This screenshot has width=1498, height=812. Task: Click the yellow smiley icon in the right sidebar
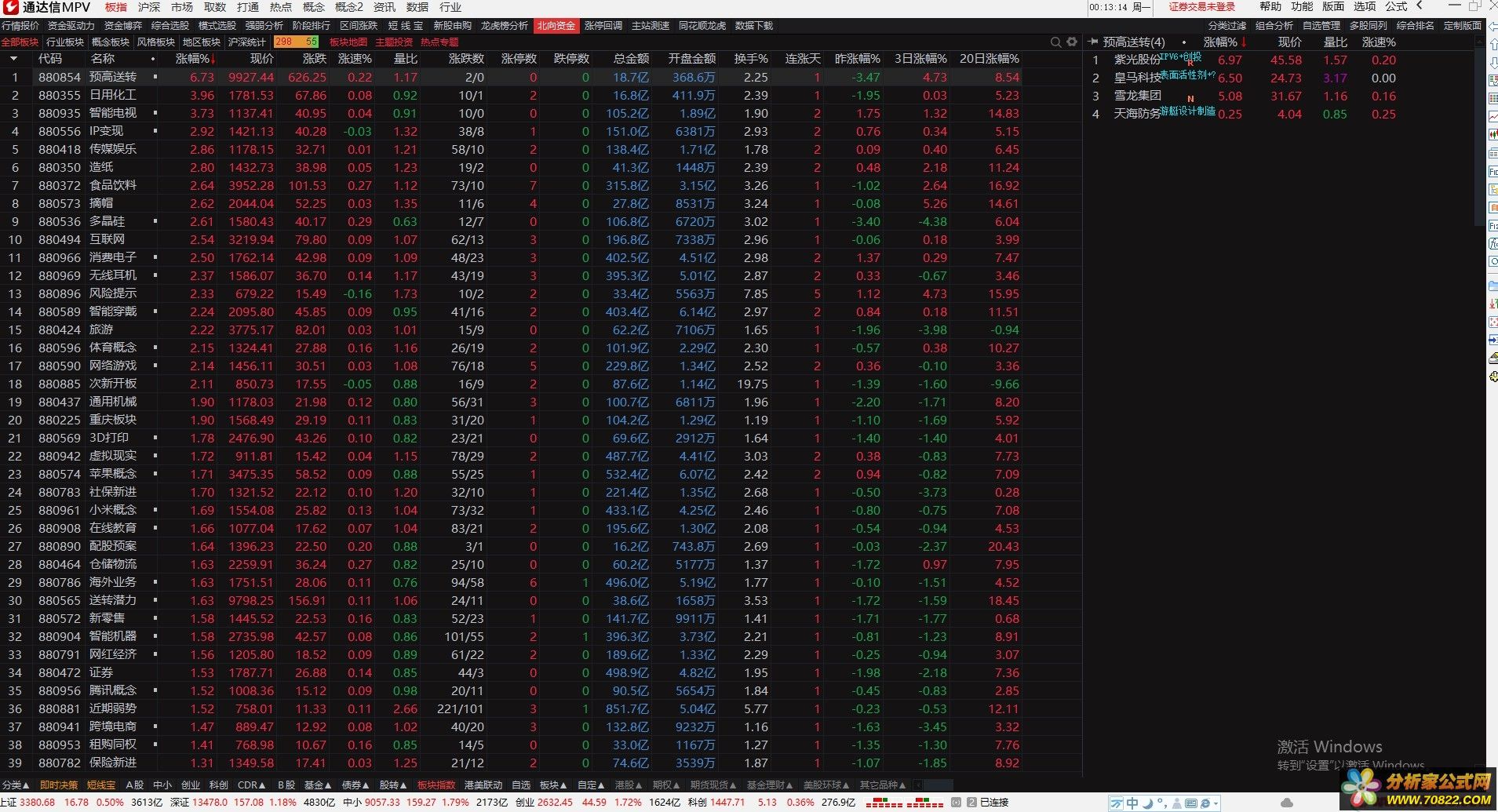pos(1493,377)
